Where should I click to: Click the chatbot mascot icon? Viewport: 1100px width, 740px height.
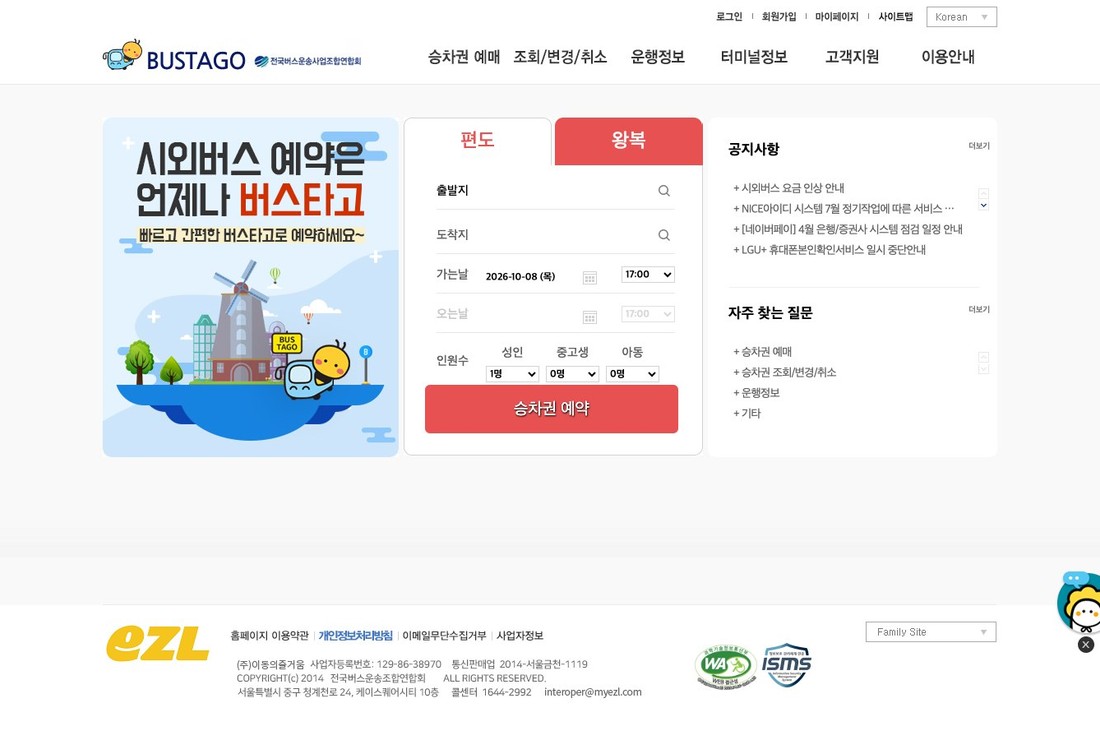[x=1080, y=602]
